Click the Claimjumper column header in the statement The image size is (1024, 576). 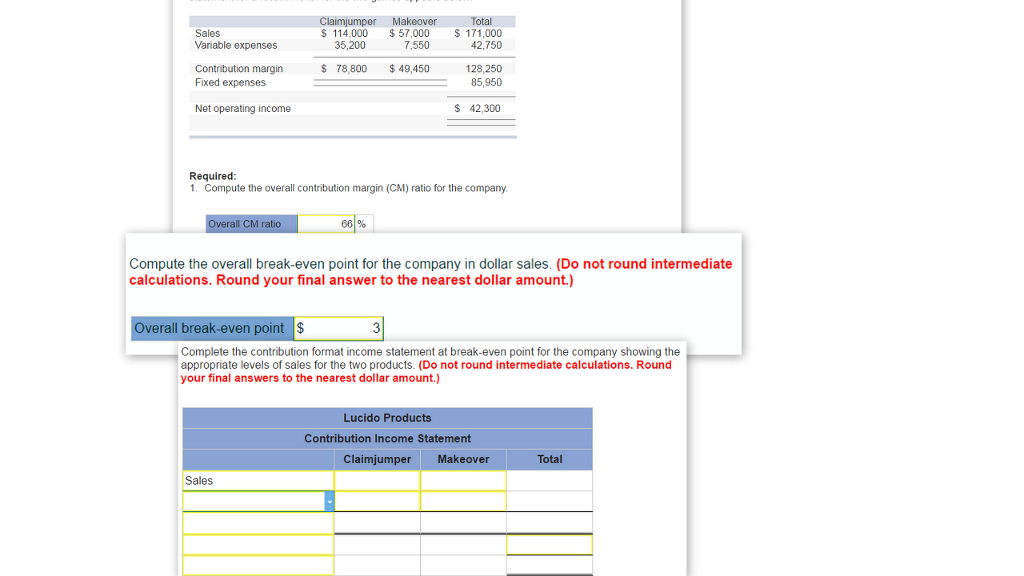tap(377, 459)
